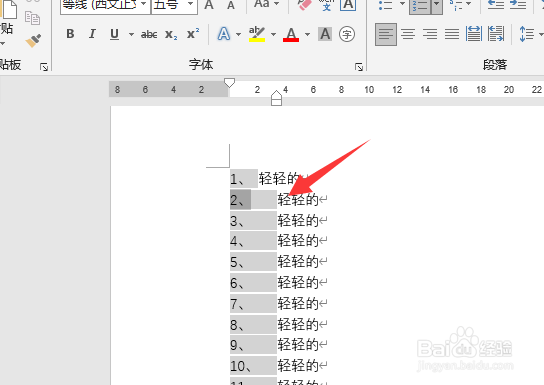Click in list line 8 text 轻轻的
The height and width of the screenshot is (385, 544).
point(298,325)
